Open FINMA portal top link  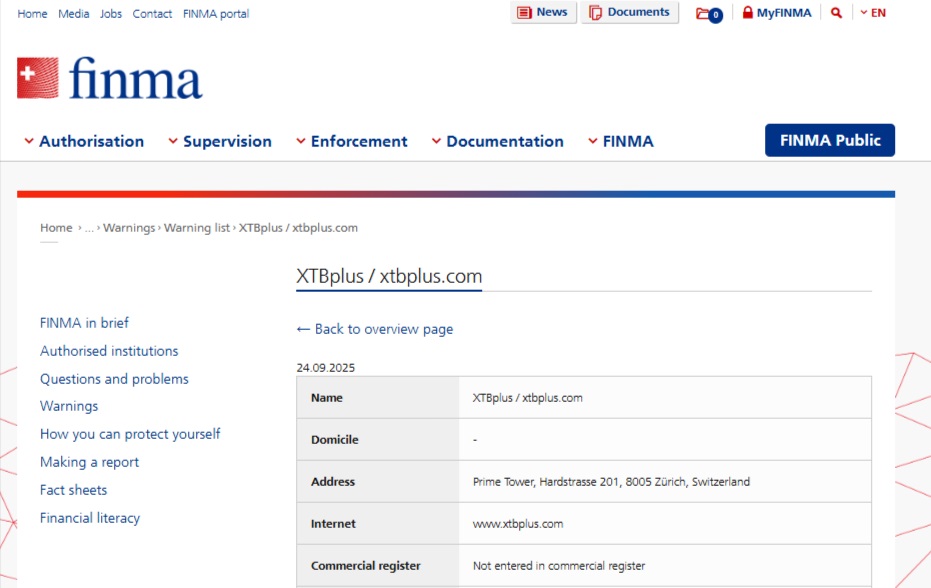click(x=216, y=14)
